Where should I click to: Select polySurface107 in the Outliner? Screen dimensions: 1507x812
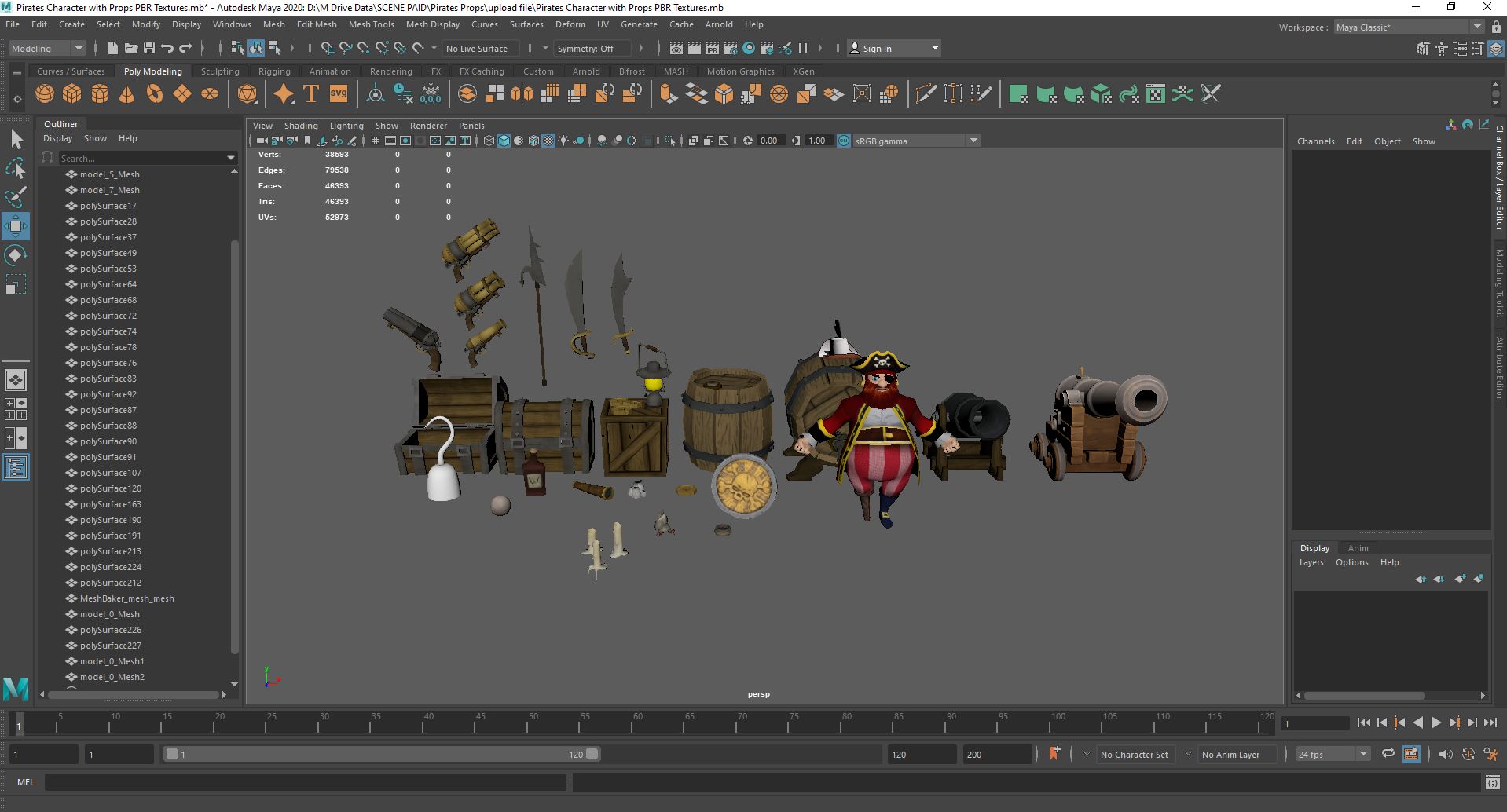[110, 473]
